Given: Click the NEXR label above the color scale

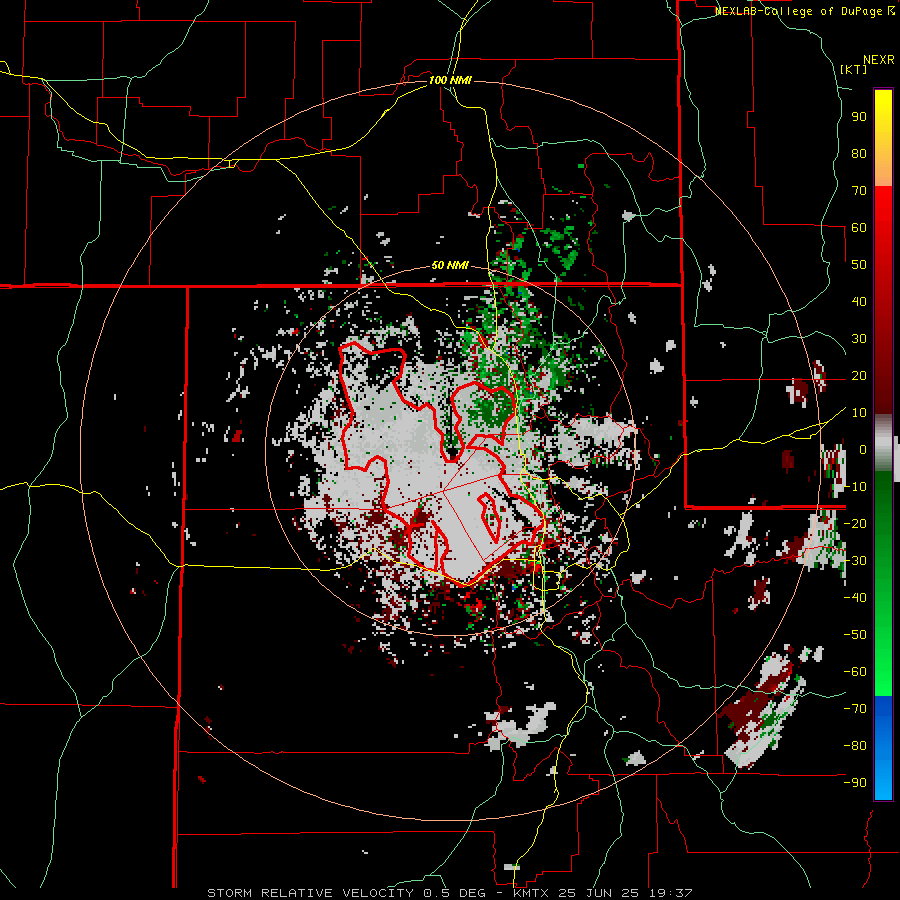Looking at the screenshot, I should click(879, 60).
